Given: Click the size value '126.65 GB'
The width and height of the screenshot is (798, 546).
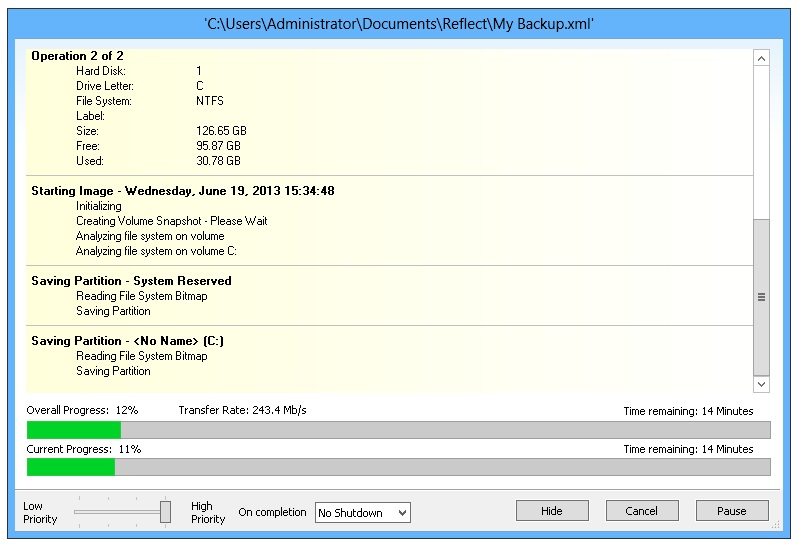Looking at the screenshot, I should [221, 131].
